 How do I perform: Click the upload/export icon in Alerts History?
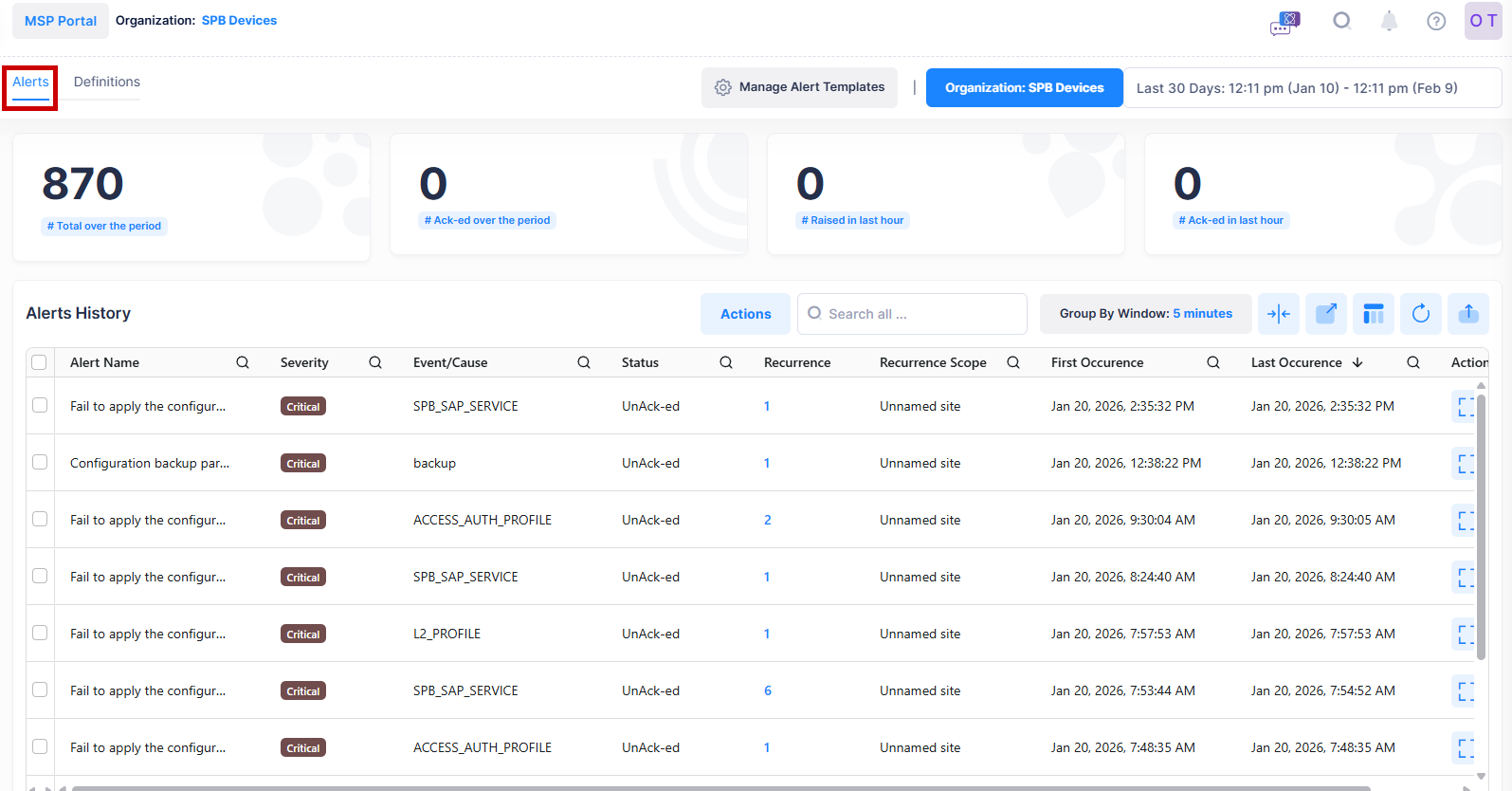(1467, 314)
